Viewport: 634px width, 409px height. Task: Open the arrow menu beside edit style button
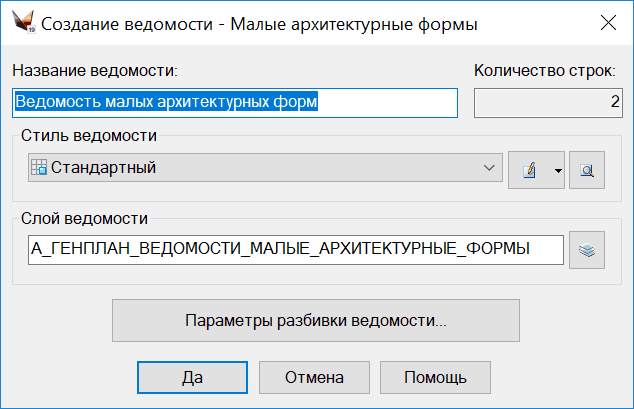coord(558,169)
